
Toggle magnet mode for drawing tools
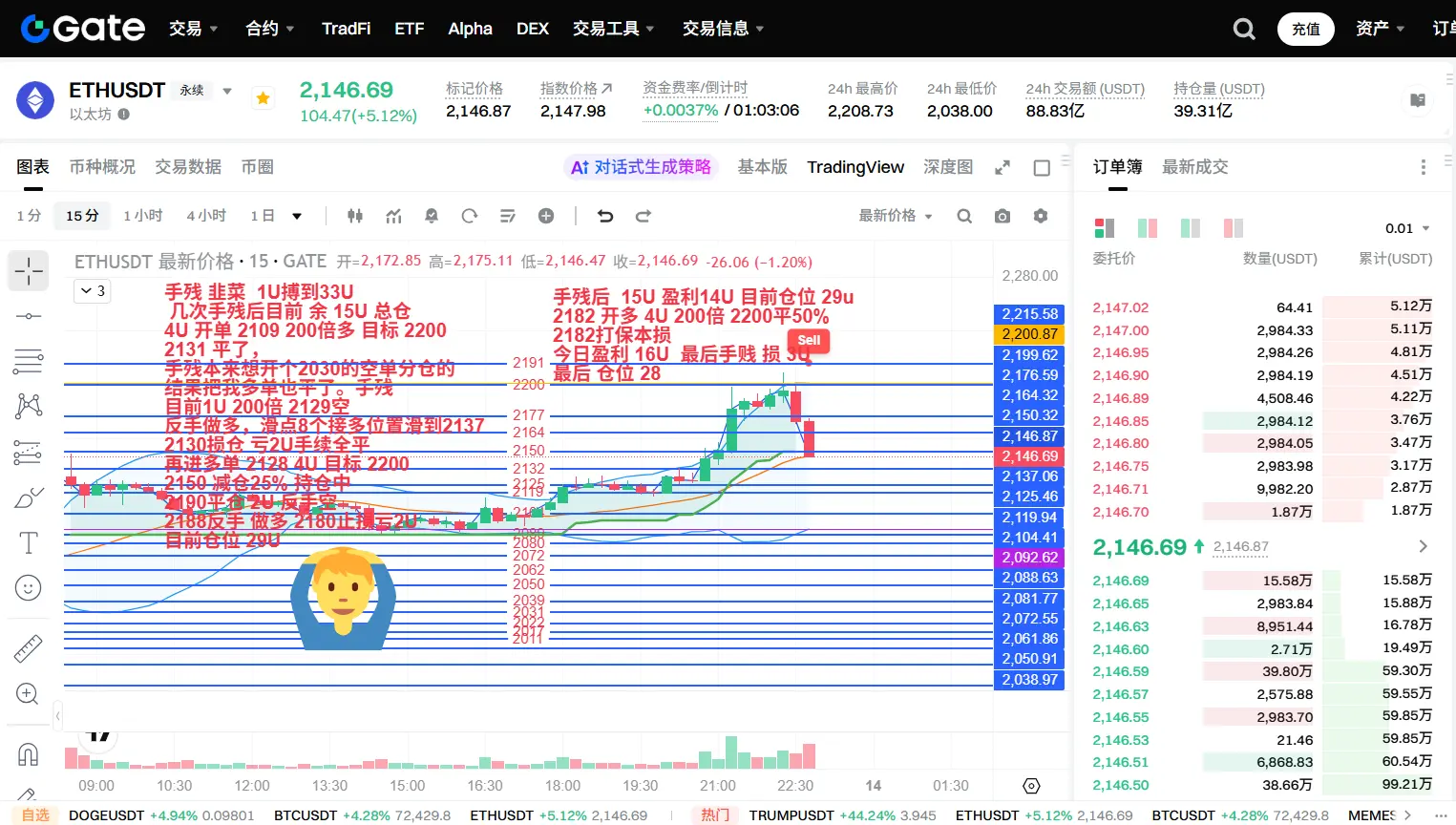[29, 754]
